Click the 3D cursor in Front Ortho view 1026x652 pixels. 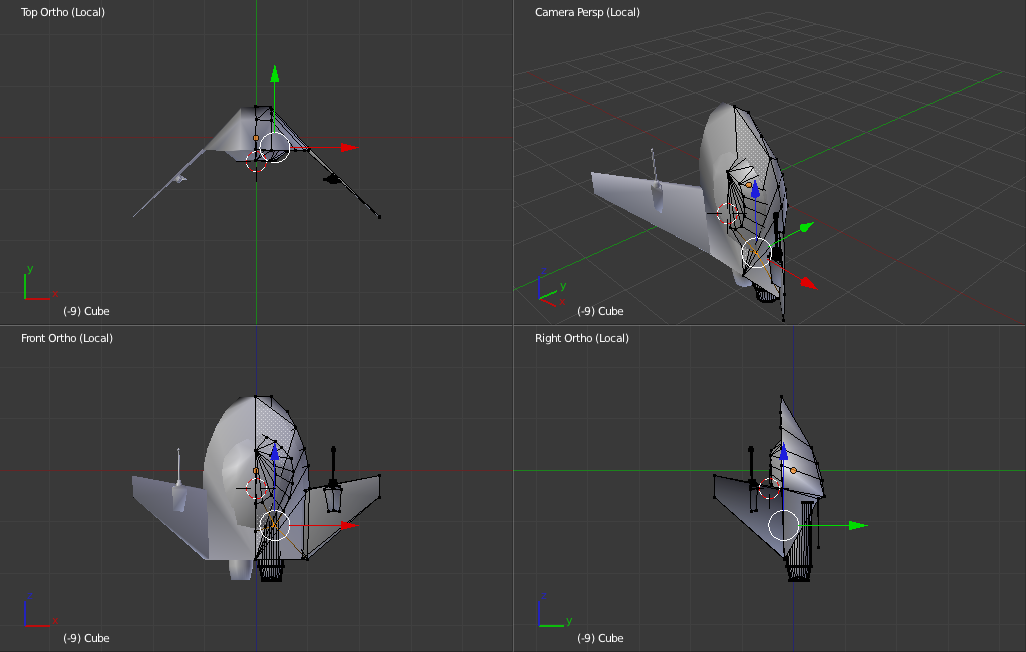[256, 489]
